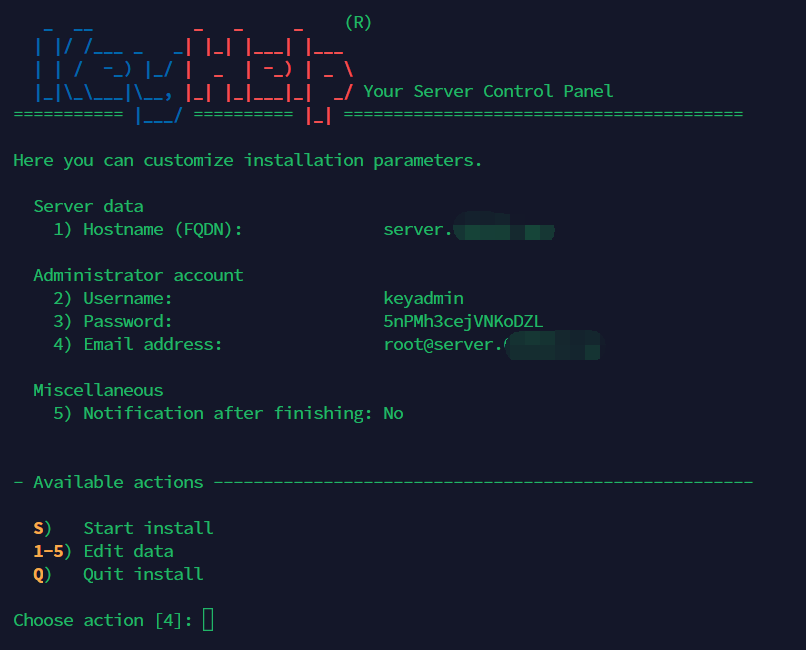The width and height of the screenshot is (806, 650).
Task: Click the notification "No" value
Action: pyautogui.click(x=393, y=413)
